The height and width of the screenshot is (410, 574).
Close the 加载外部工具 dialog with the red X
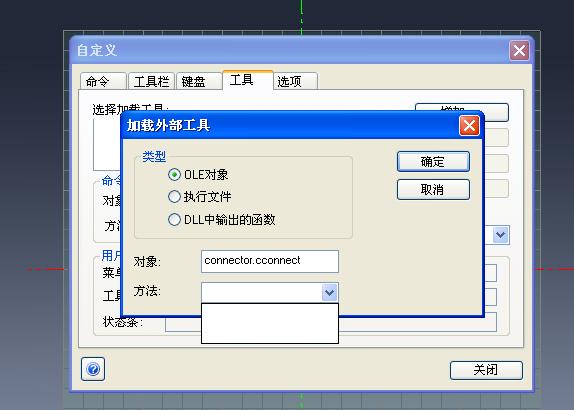(469, 126)
